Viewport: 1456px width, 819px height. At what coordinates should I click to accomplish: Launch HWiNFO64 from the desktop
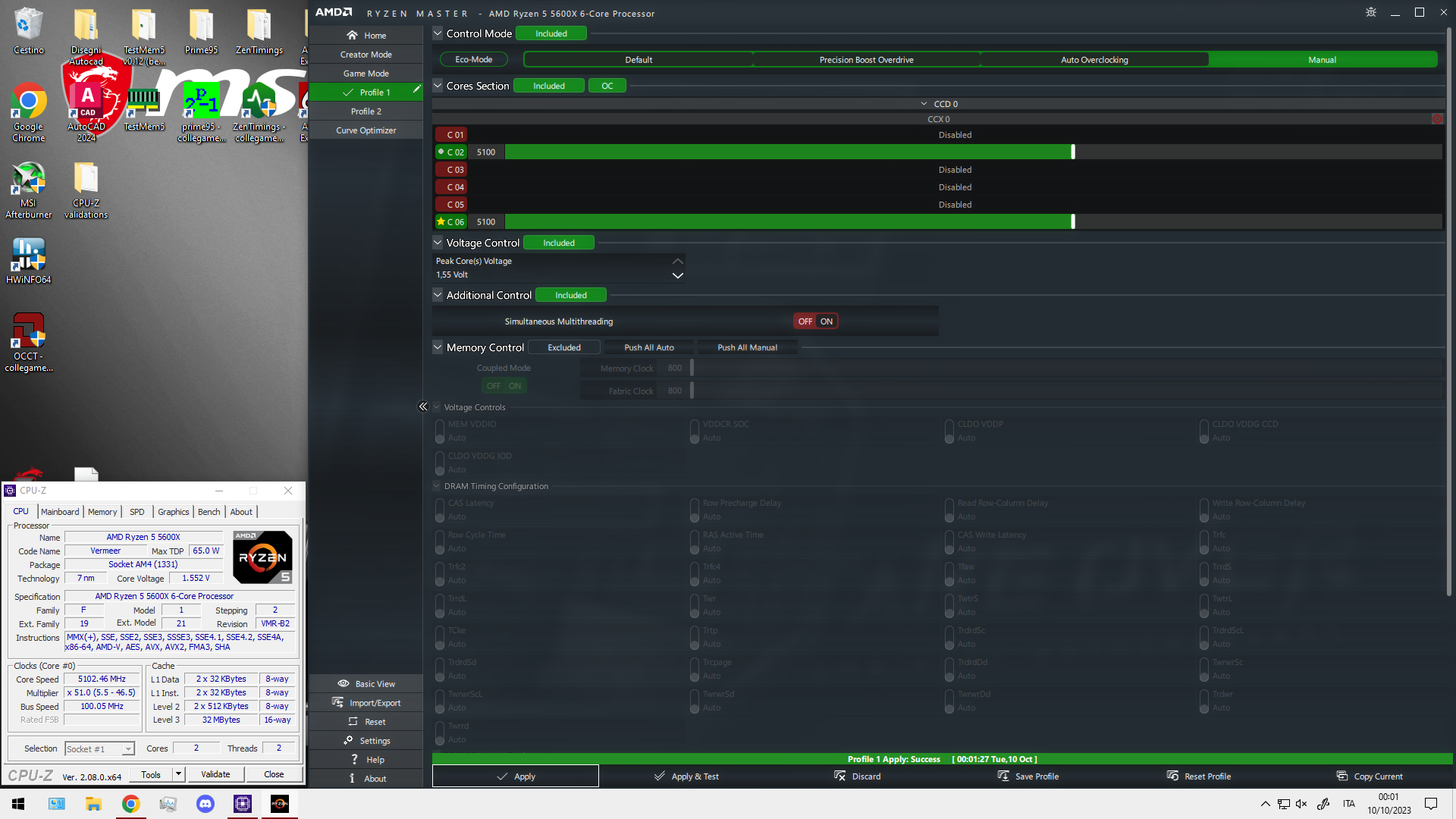pyautogui.click(x=29, y=262)
